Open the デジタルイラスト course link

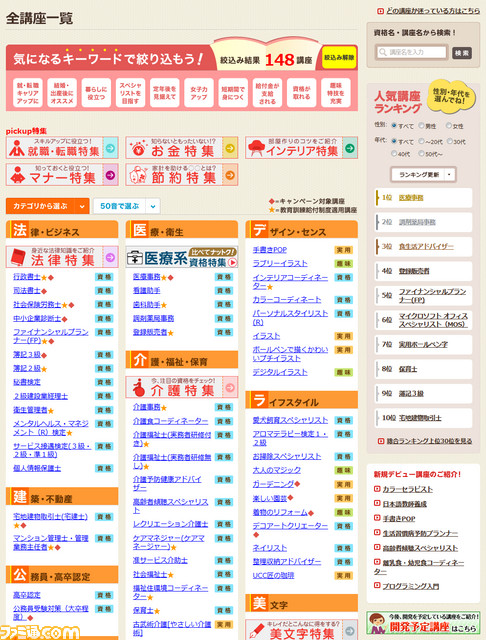[x=280, y=372]
